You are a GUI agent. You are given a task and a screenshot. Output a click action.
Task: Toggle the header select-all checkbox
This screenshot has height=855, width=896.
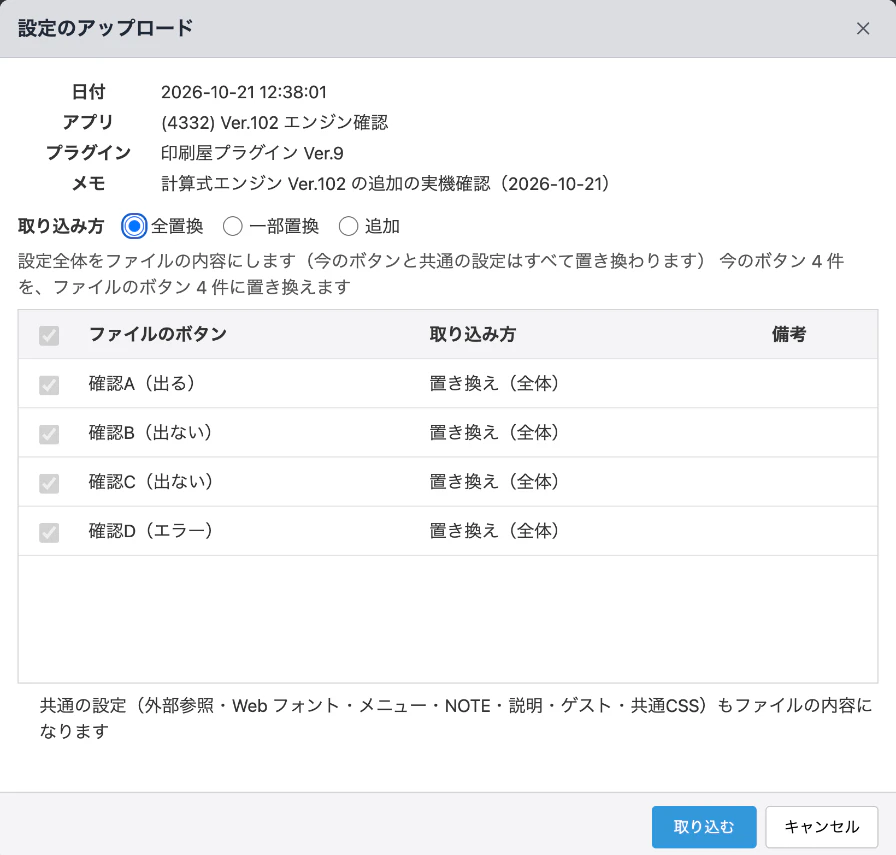[x=49, y=335]
